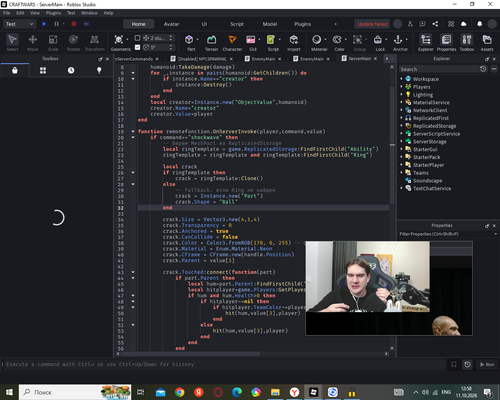
Task: Toggle move snapping checkbox (2 studs)
Action: 137,38
